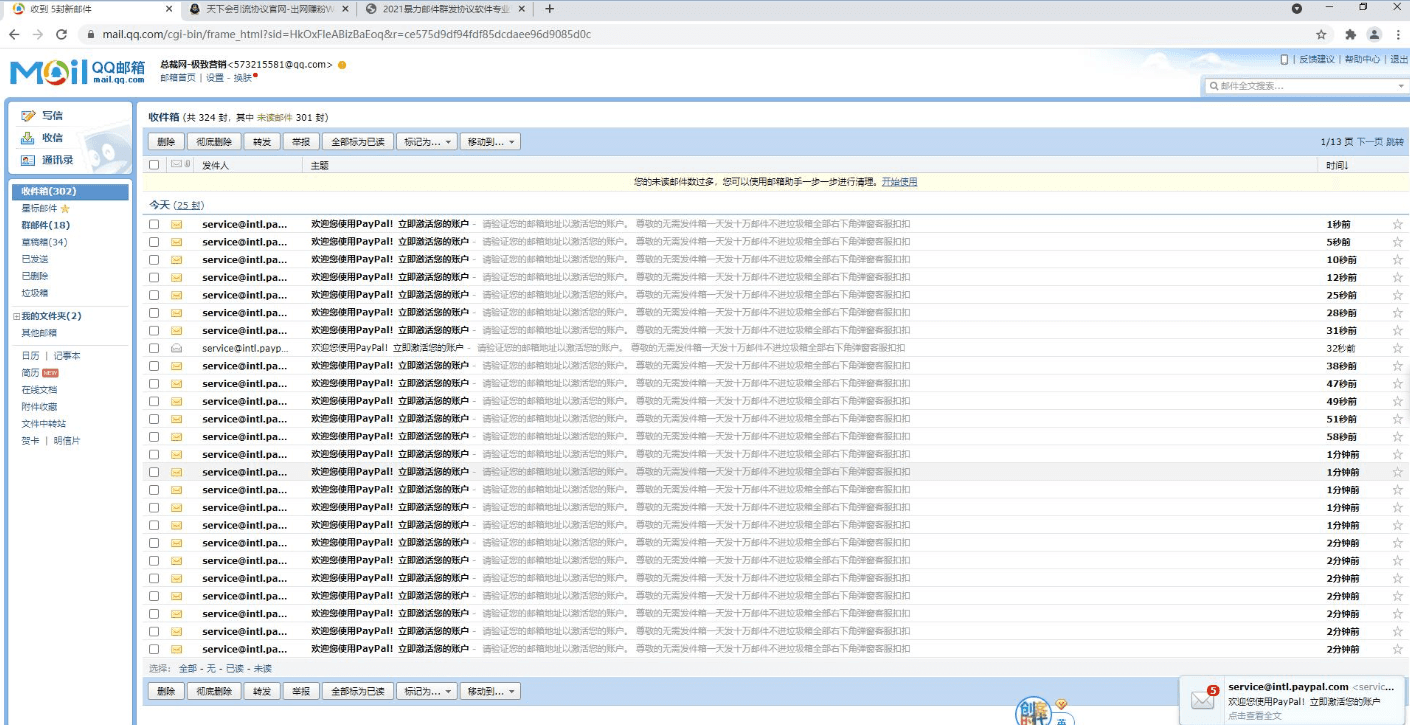Star the message received 1秒前
Image resolution: width=1410 pixels, height=727 pixels.
[x=1397, y=225]
